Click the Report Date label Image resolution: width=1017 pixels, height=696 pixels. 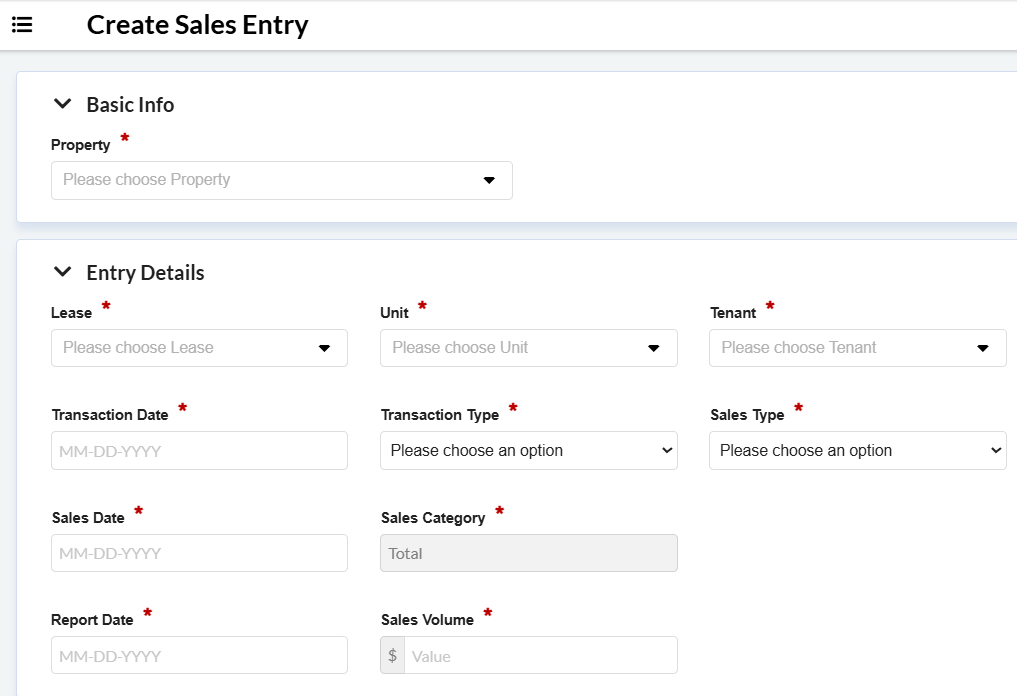point(92,620)
